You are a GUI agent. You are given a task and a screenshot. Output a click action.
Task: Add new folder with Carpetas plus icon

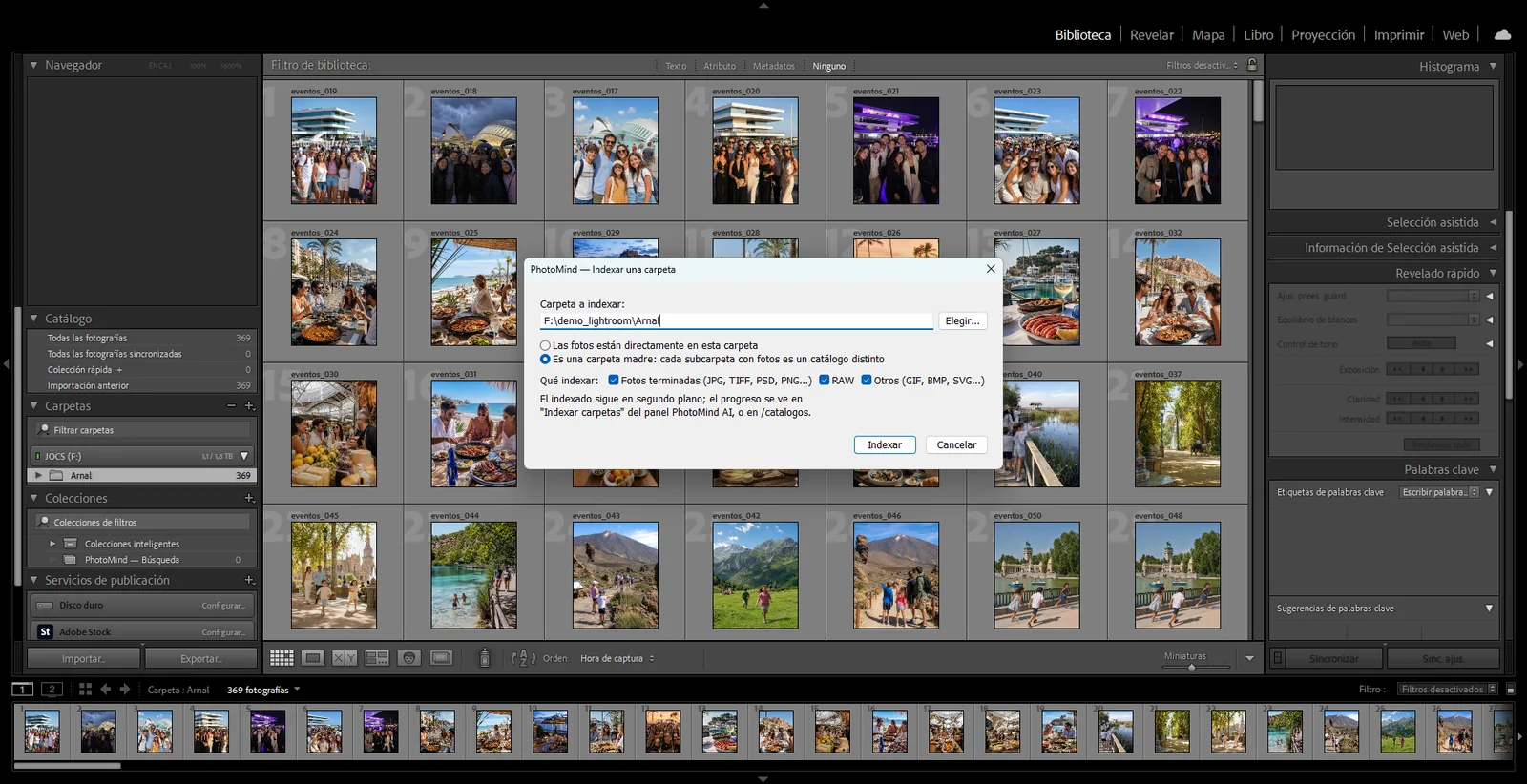(249, 406)
